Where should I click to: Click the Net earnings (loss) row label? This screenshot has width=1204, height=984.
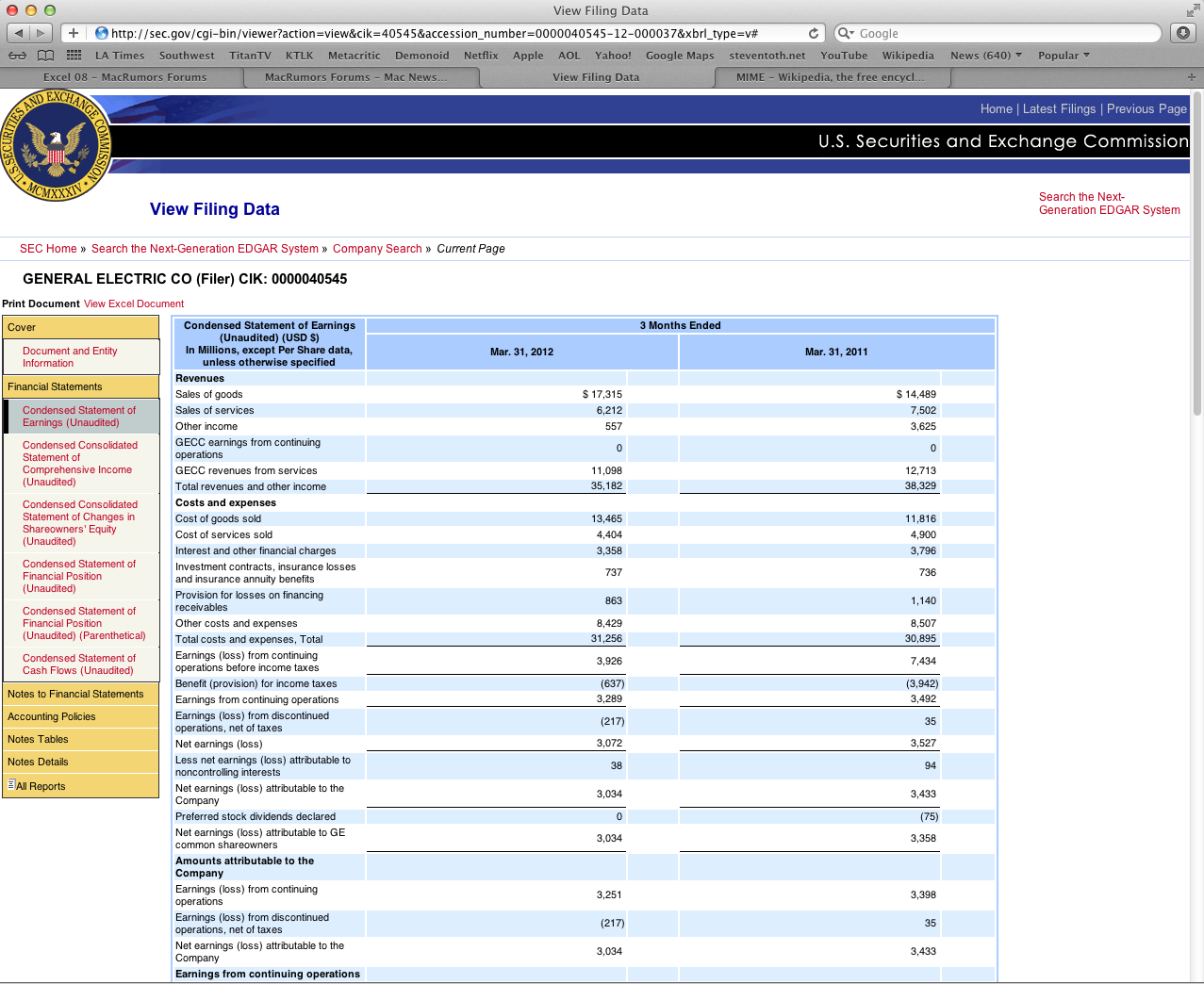[219, 744]
